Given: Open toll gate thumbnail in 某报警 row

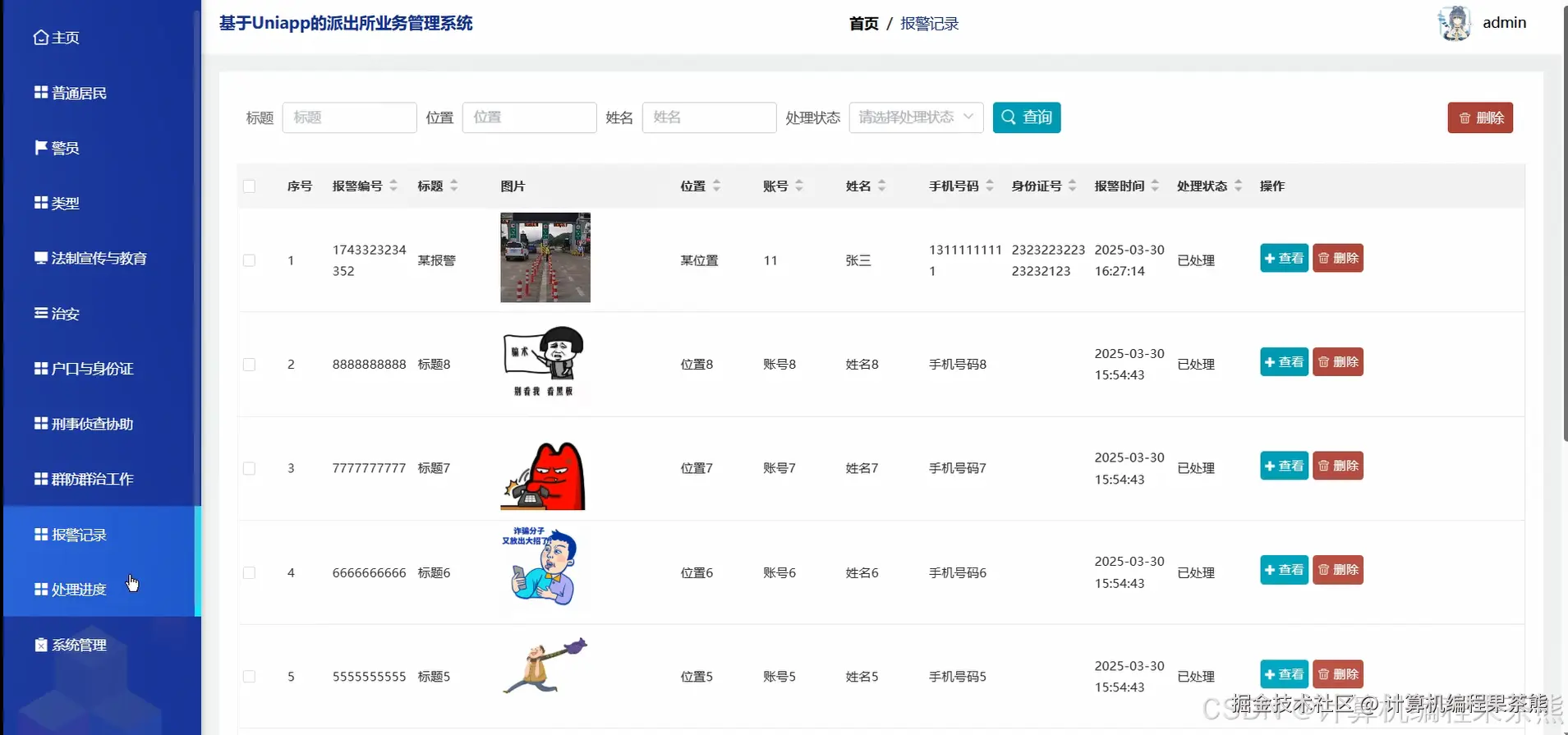Looking at the screenshot, I should [x=545, y=258].
